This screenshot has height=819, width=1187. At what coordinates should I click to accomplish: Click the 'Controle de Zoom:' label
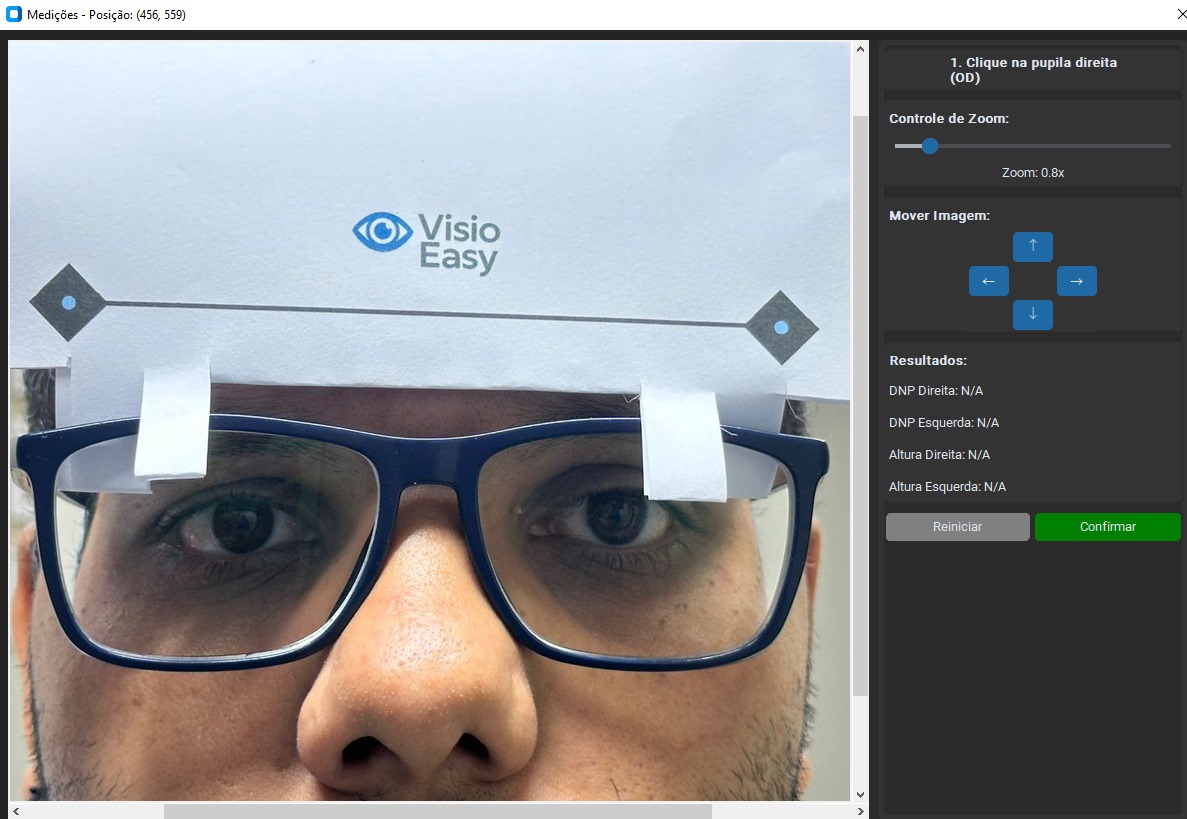click(x=949, y=118)
